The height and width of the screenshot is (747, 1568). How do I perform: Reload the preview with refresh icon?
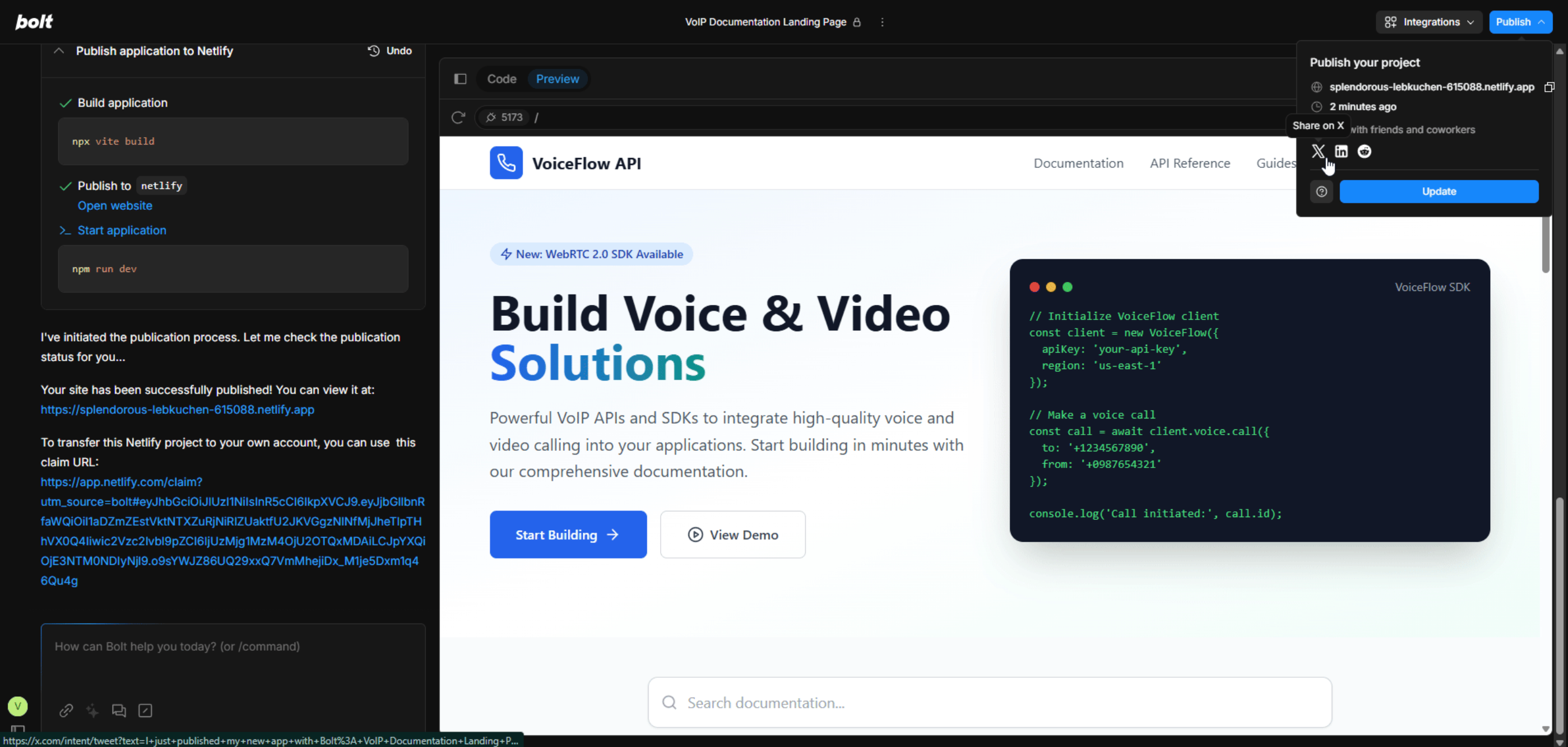pyautogui.click(x=458, y=117)
